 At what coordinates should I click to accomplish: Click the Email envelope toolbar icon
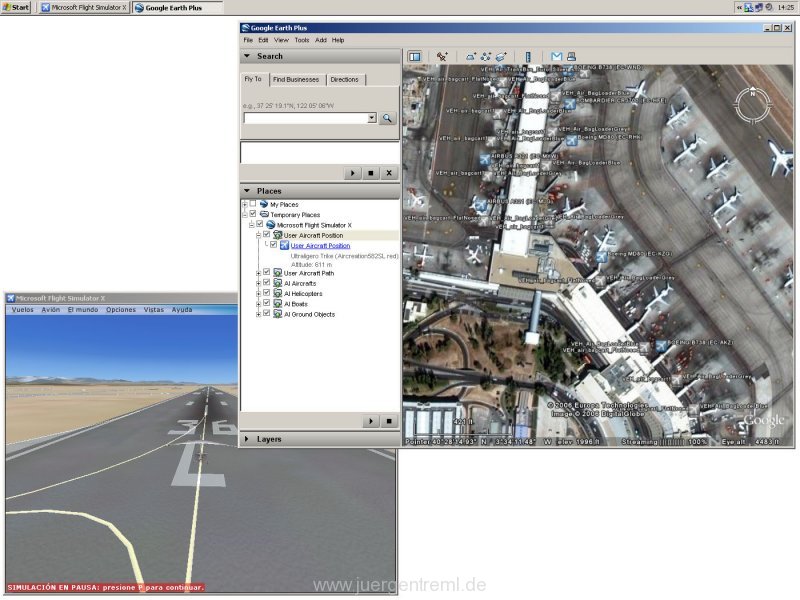click(x=556, y=57)
